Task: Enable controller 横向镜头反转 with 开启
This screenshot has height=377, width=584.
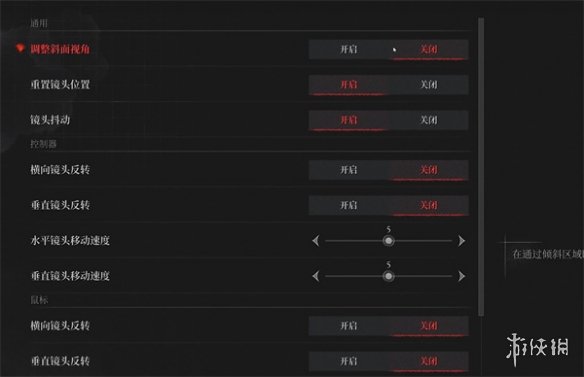Action: click(349, 170)
